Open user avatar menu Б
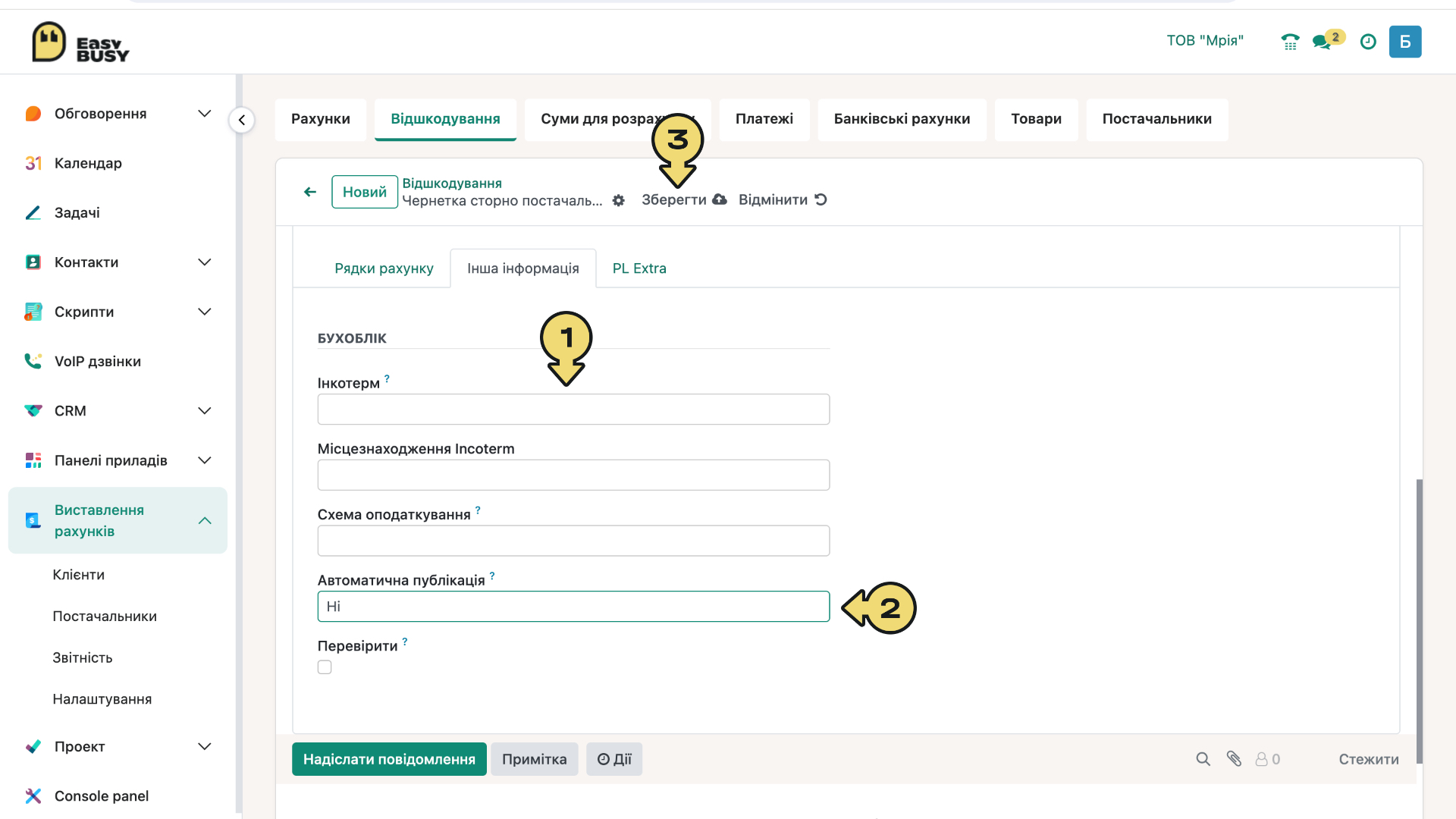 tap(1404, 42)
